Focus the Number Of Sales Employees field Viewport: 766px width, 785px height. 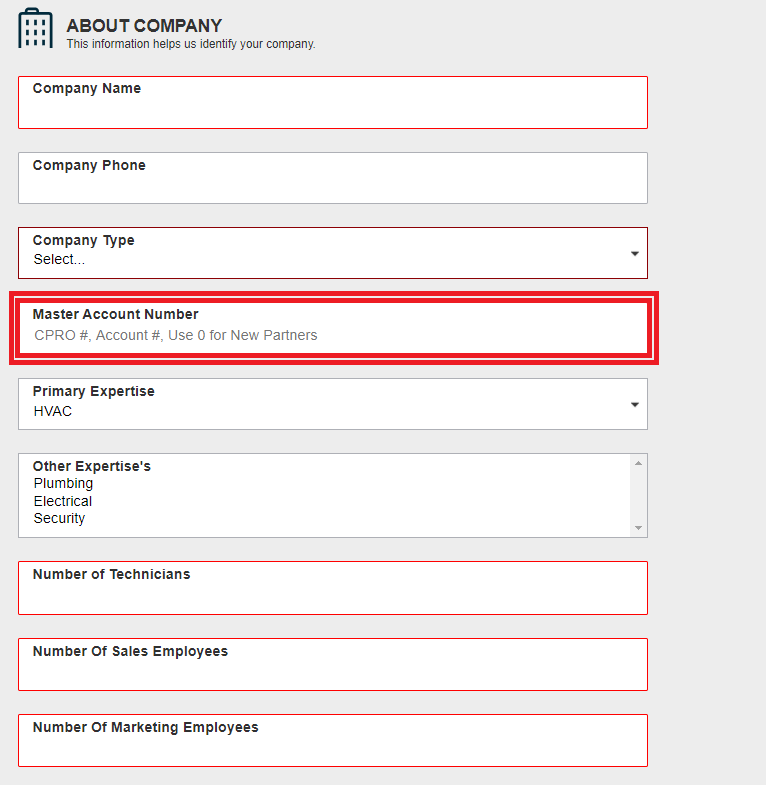pos(333,664)
